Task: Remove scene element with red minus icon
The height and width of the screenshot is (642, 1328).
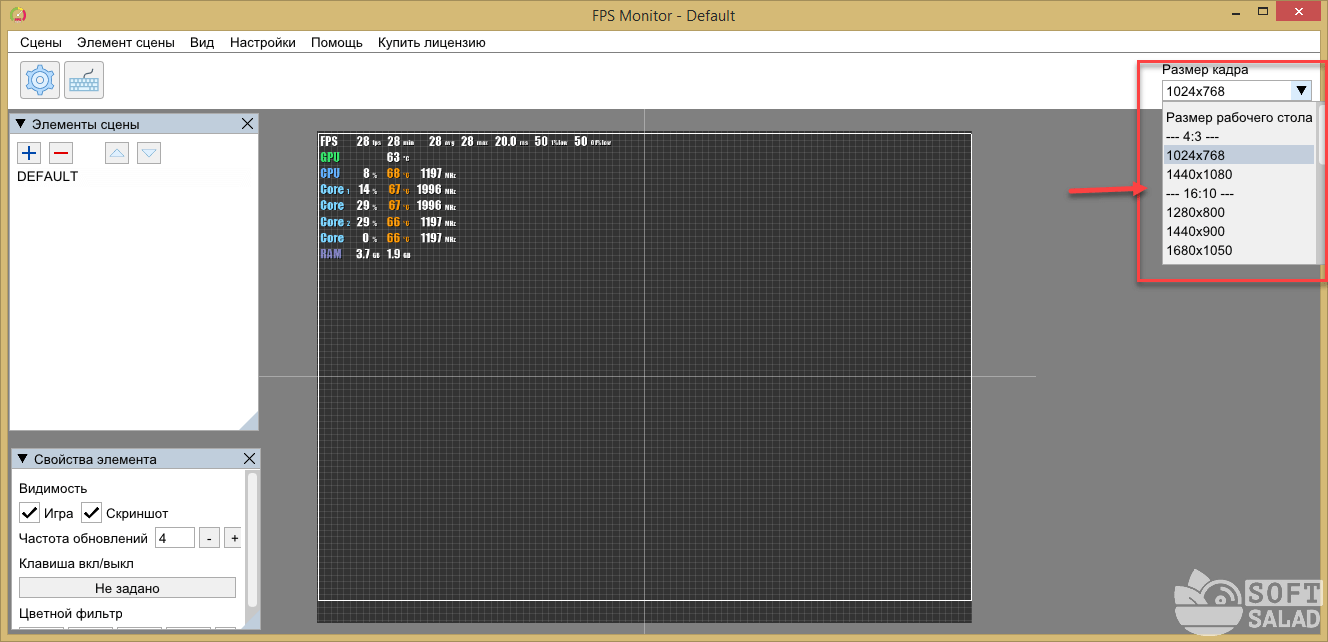Action: click(x=61, y=153)
